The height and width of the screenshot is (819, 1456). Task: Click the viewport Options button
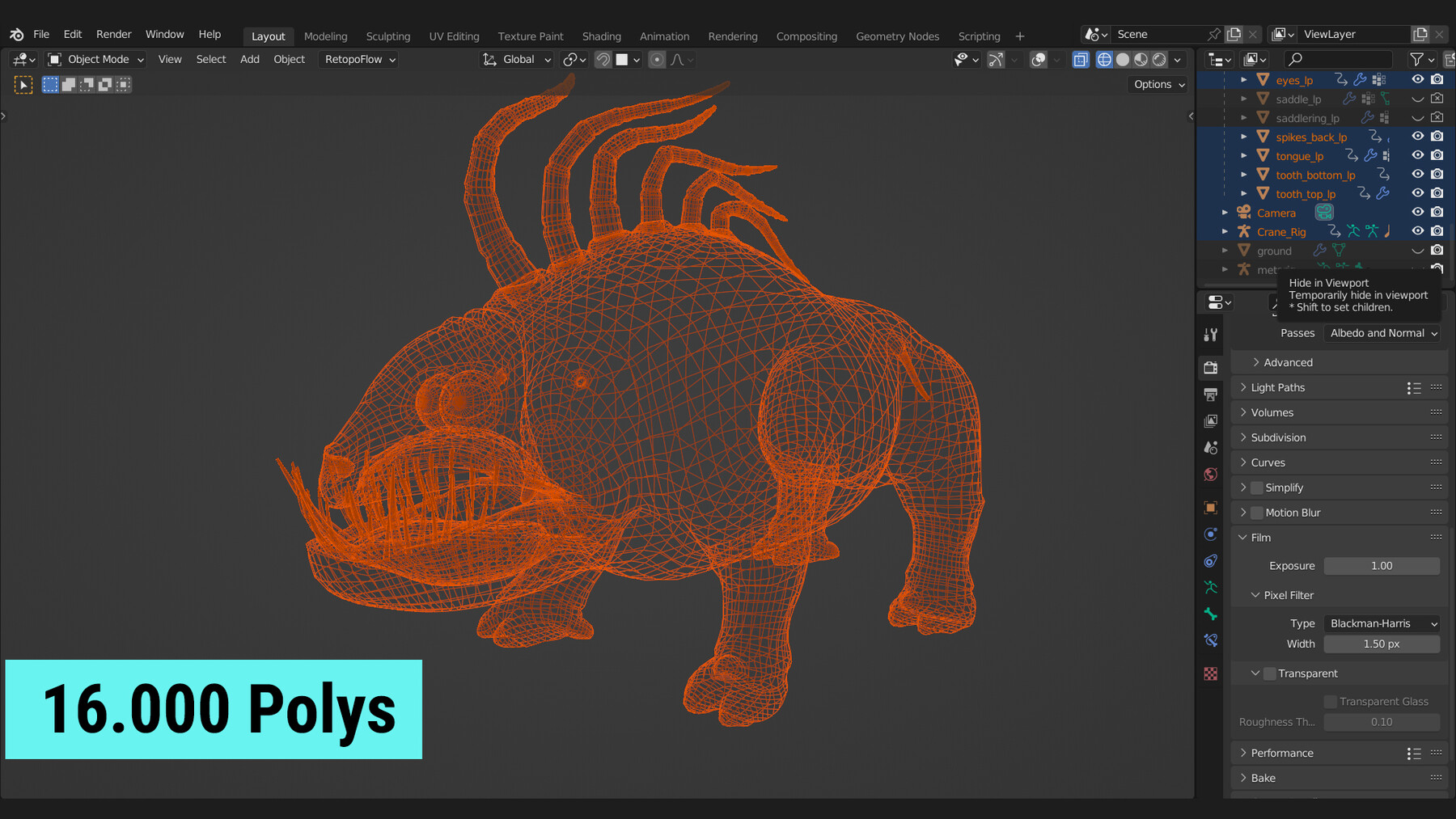pos(1157,84)
